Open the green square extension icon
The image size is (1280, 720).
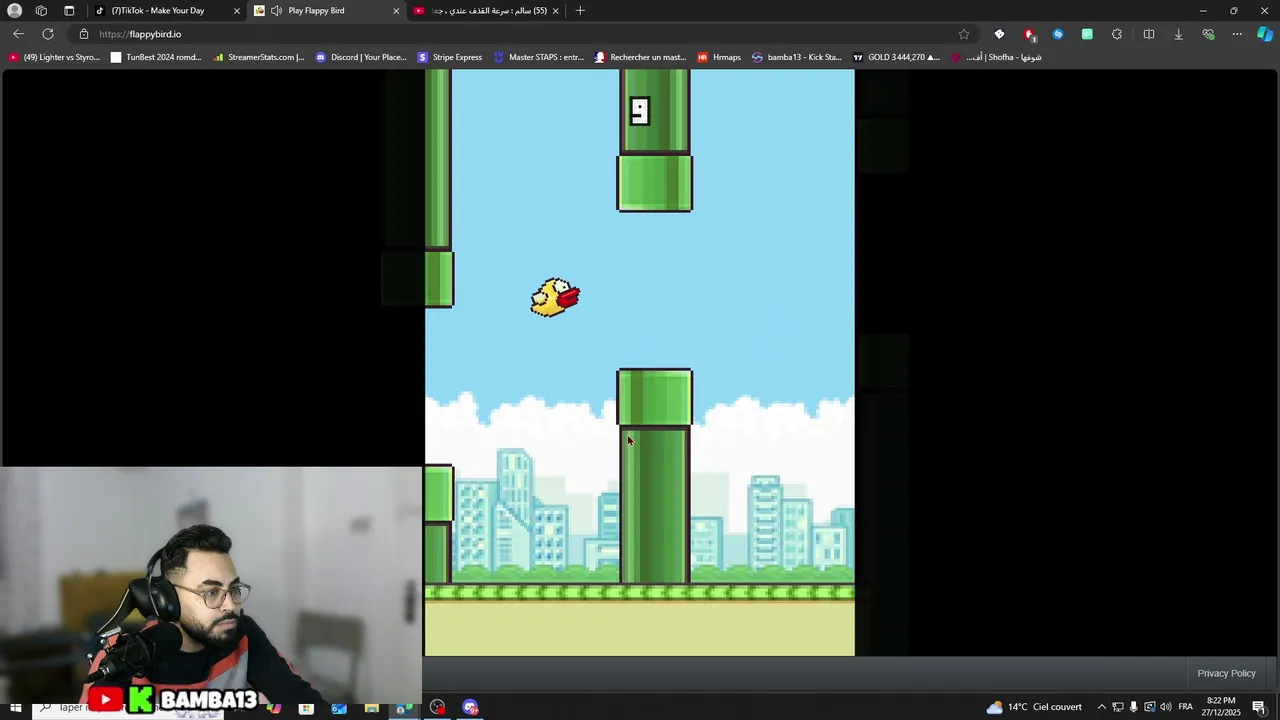coord(1087,34)
